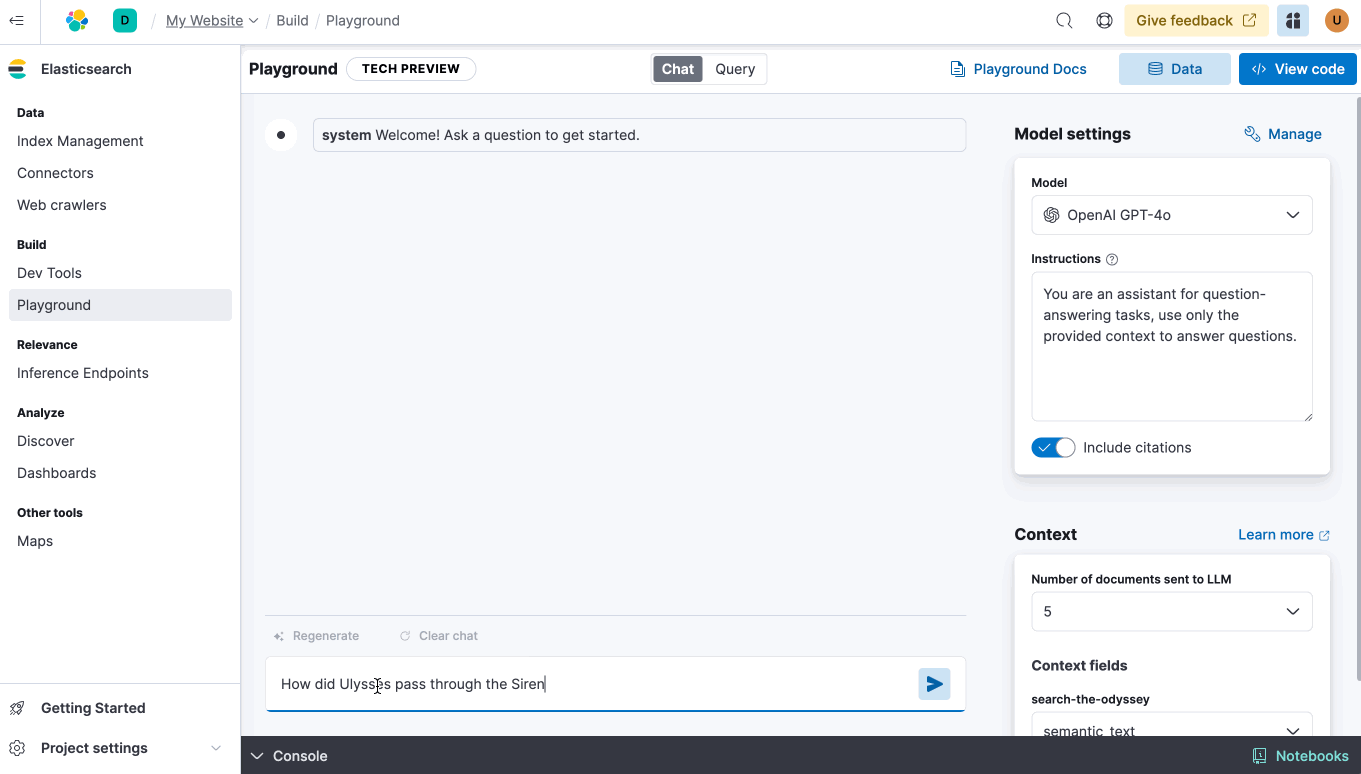This screenshot has height=774, width=1361.
Task: Send the chat message with the paper plane
Action: coord(934,684)
